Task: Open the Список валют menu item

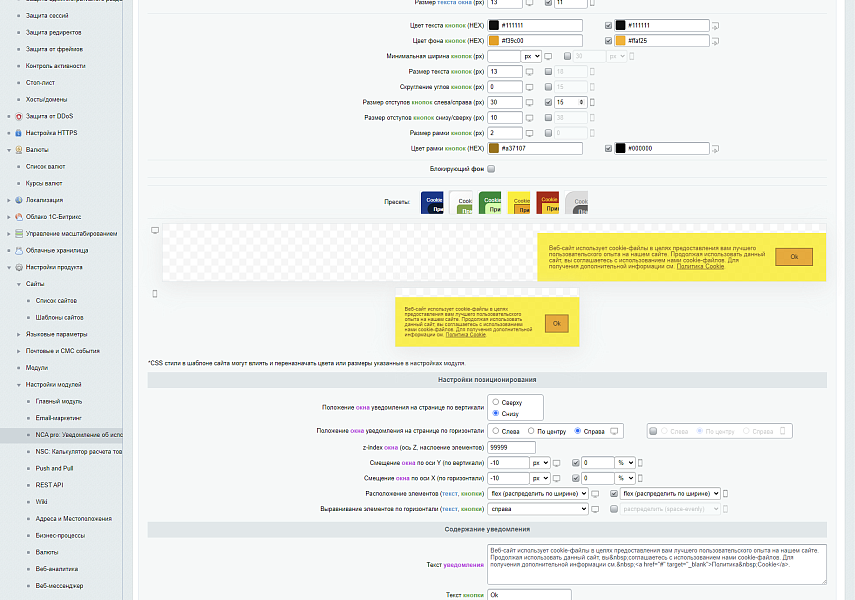Action: pyautogui.click(x=45, y=167)
